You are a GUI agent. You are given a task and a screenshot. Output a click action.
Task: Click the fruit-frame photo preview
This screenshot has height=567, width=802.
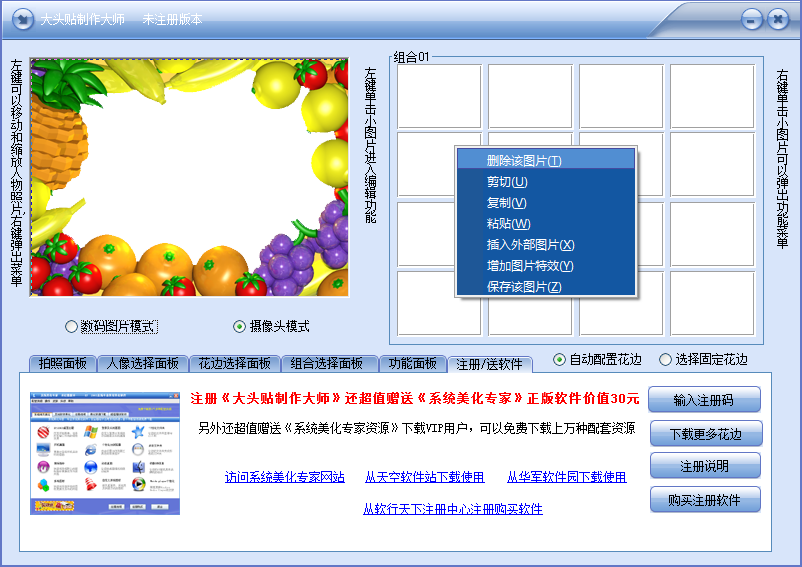pyautogui.click(x=190, y=176)
